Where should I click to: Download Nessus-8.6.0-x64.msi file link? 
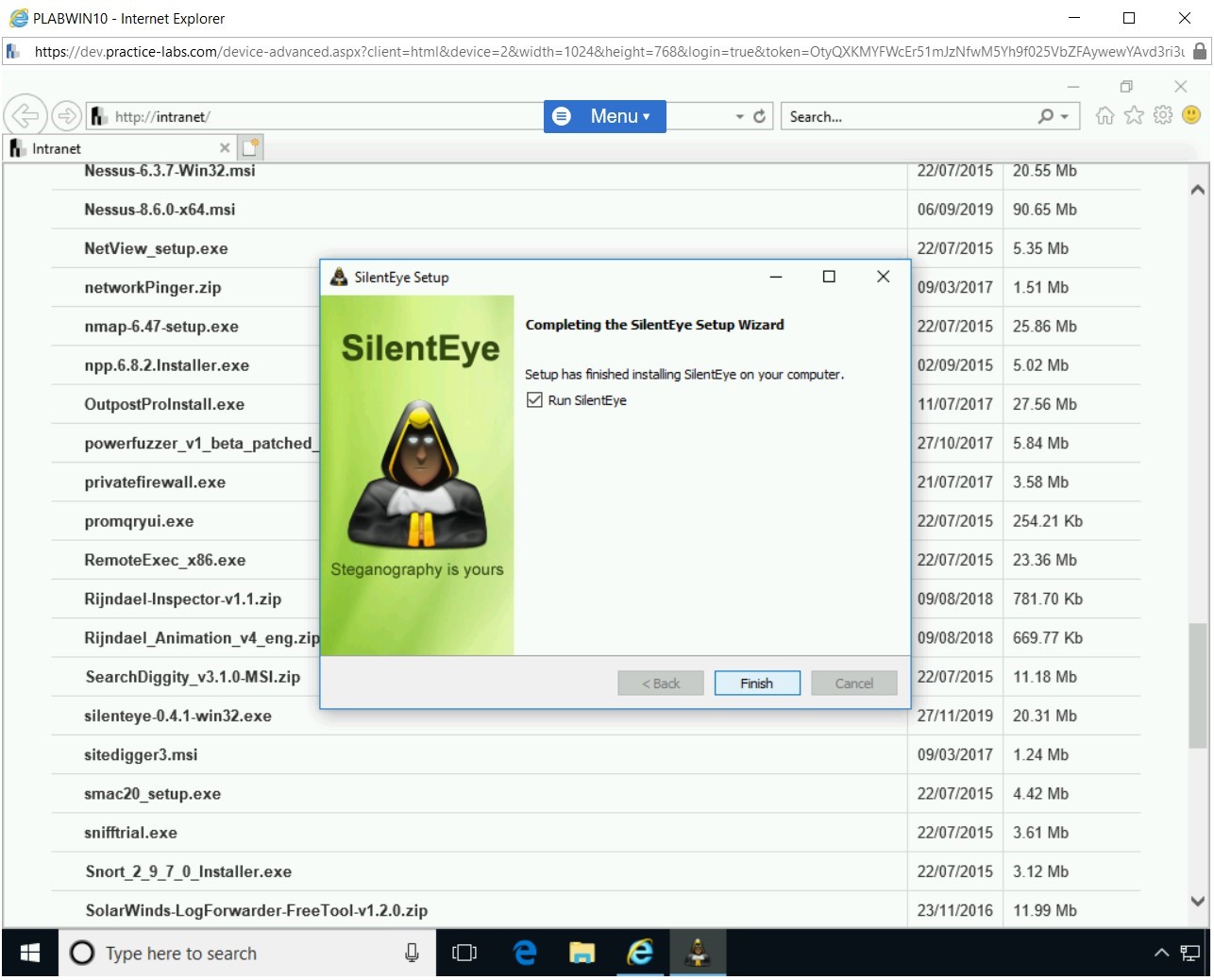(160, 210)
